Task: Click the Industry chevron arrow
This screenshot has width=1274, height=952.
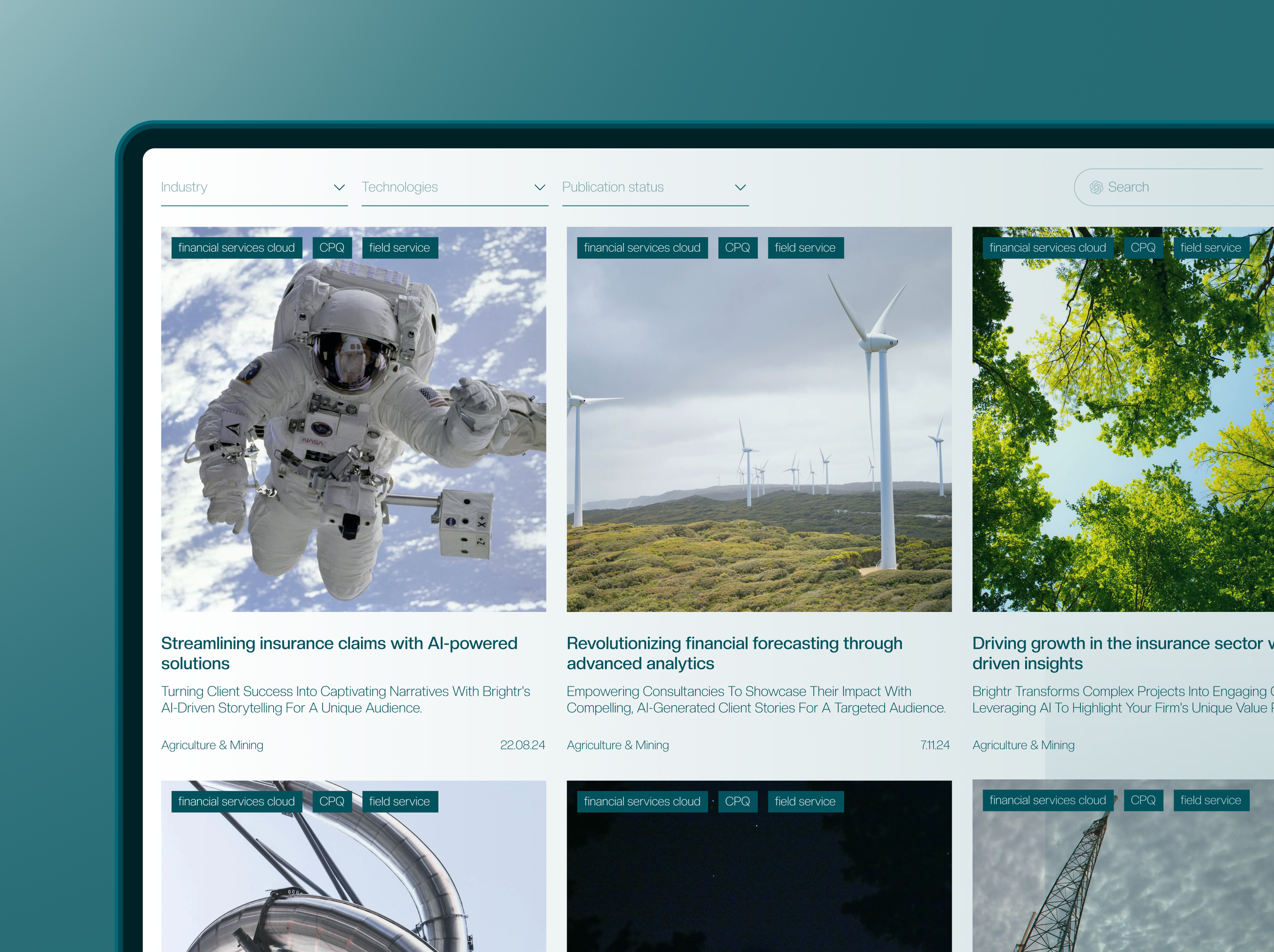Action: coord(339,187)
